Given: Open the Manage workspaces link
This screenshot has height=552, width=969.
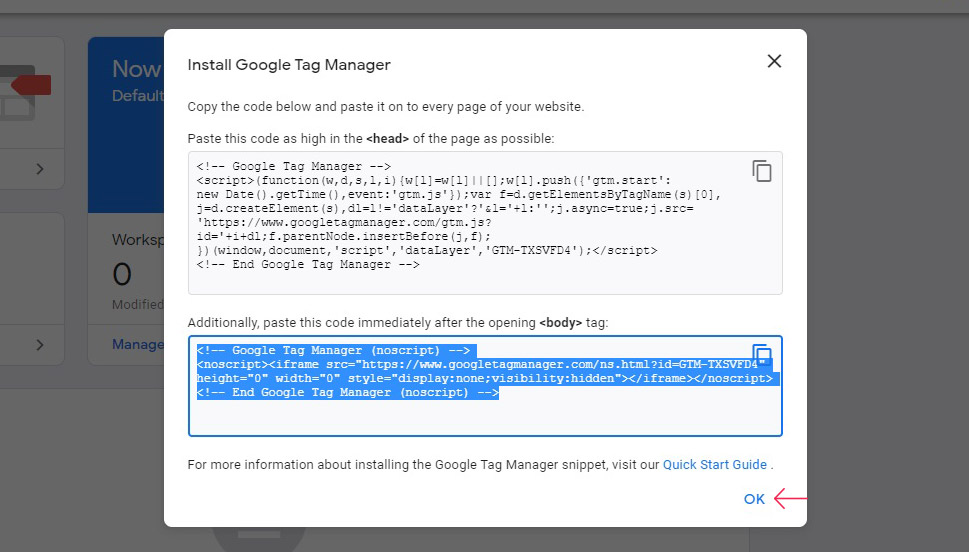Looking at the screenshot, I should (x=138, y=344).
